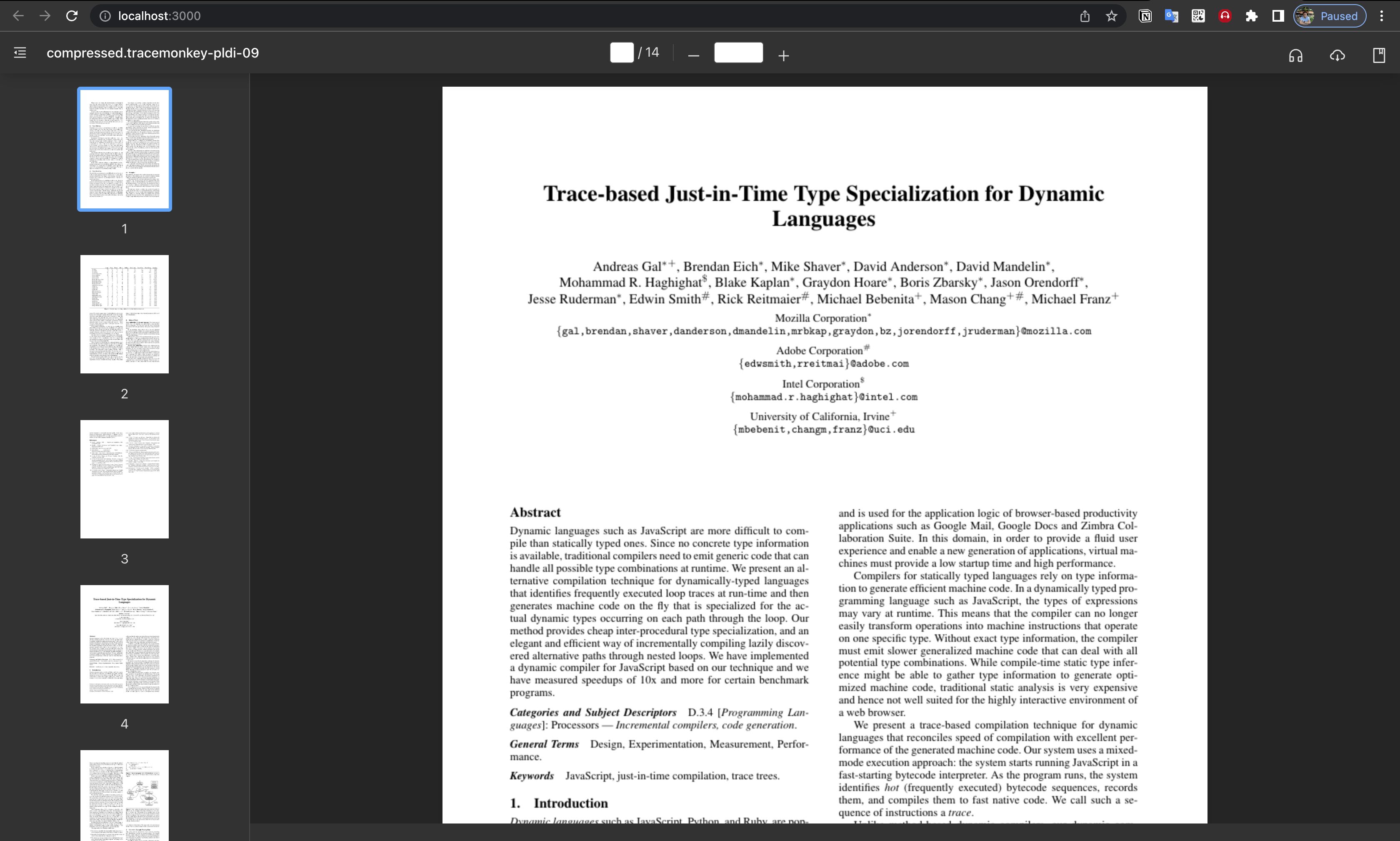The width and height of the screenshot is (1400, 841).
Task: Click the headphones listen icon
Action: (1296, 55)
